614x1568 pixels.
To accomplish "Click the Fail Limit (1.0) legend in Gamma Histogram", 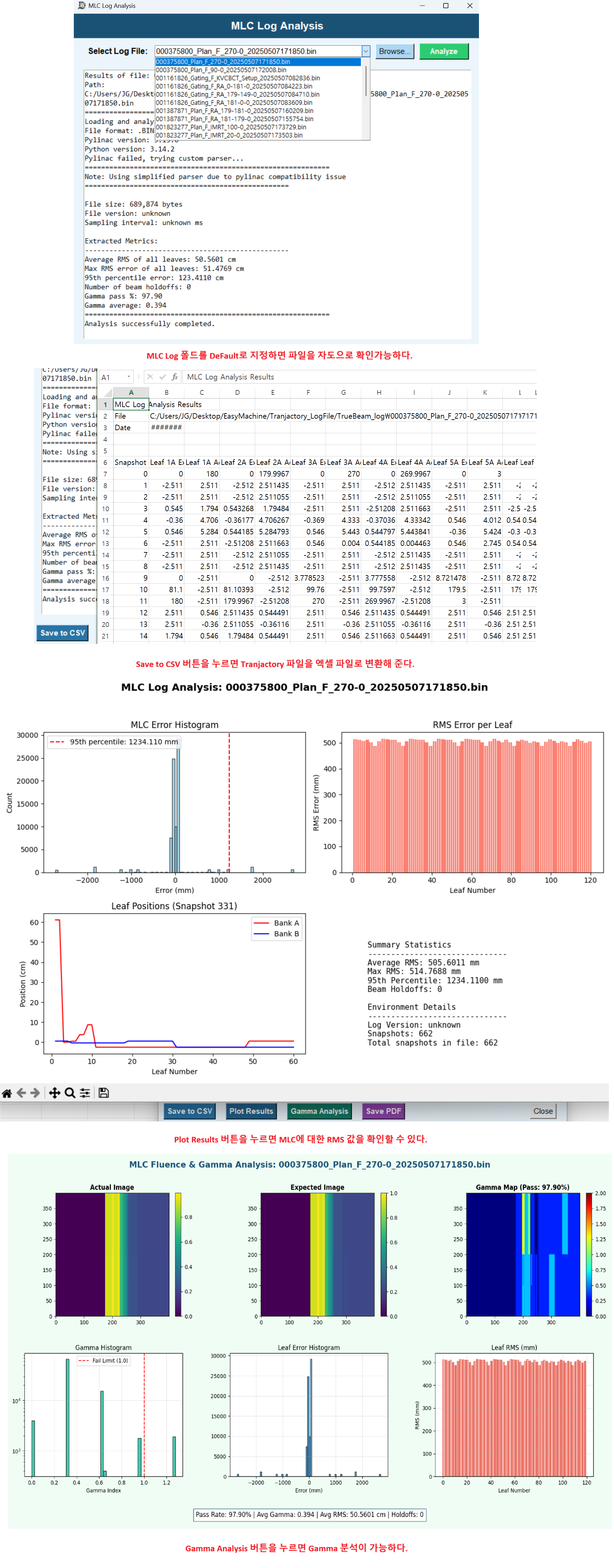I will (103, 1360).
